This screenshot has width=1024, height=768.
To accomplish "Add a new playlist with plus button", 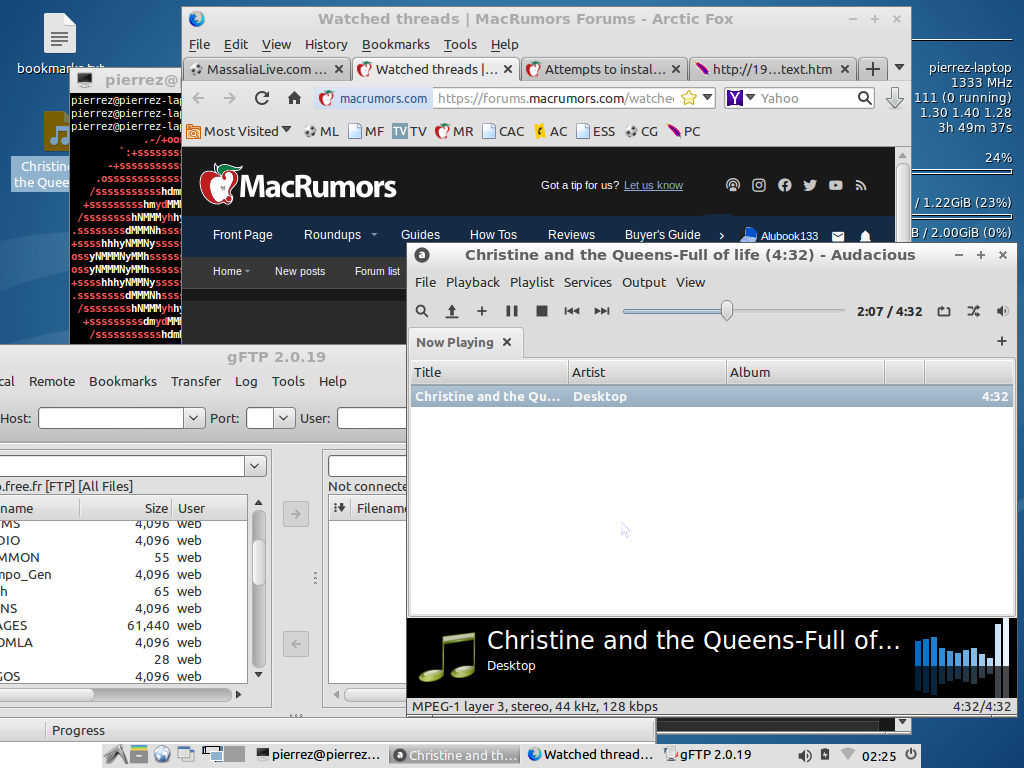I will click(1002, 341).
